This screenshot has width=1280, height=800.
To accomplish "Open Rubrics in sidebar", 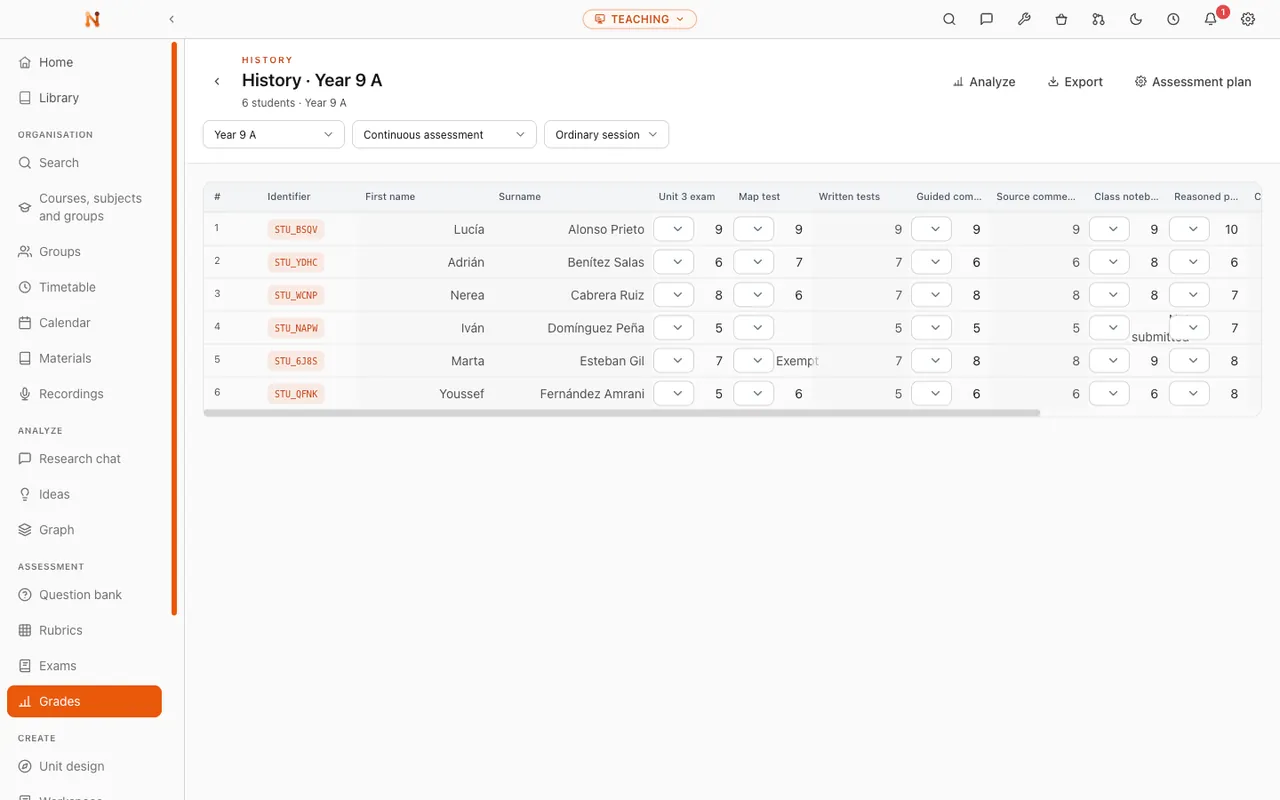I will [84, 630].
